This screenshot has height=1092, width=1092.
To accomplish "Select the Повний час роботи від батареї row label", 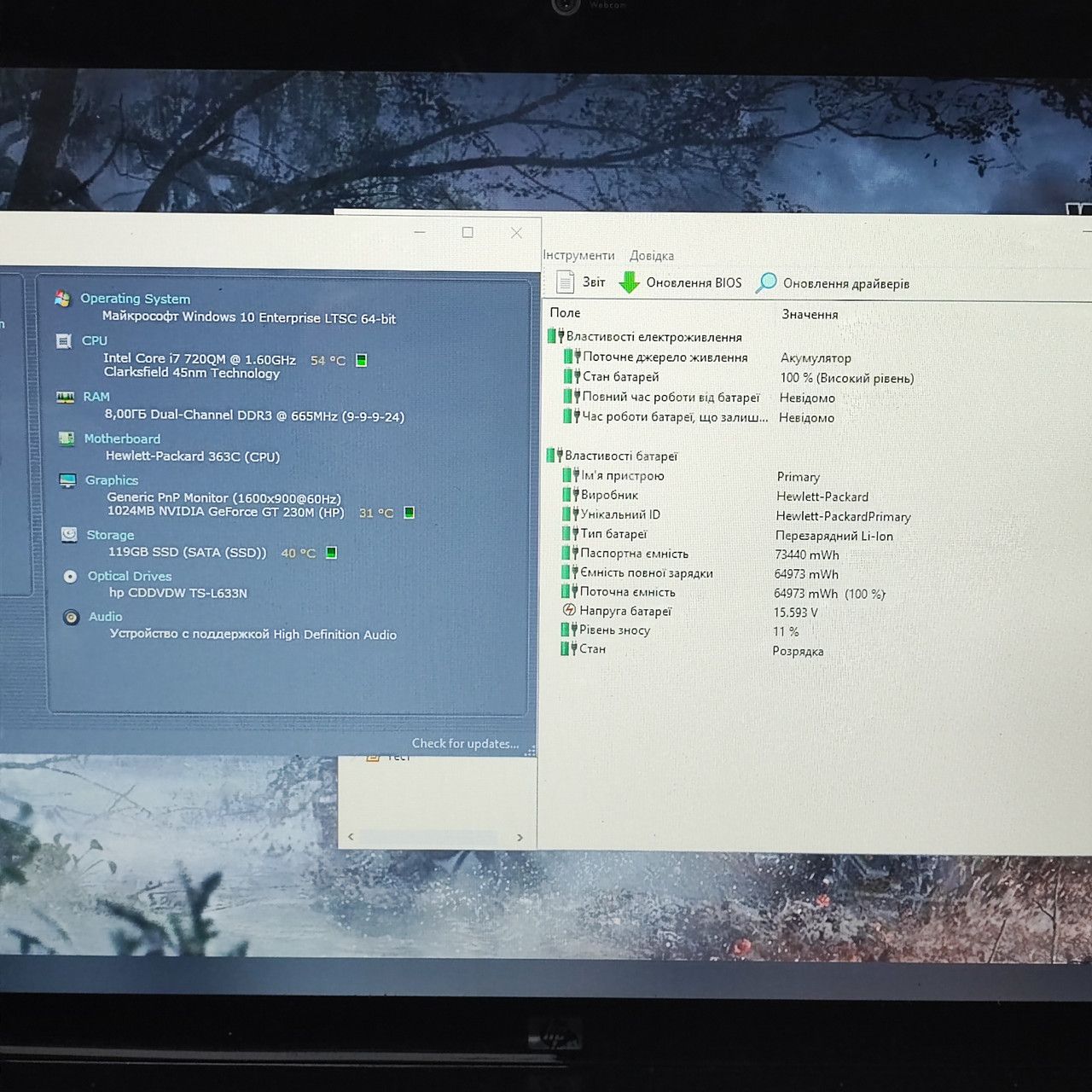I will pos(671,397).
